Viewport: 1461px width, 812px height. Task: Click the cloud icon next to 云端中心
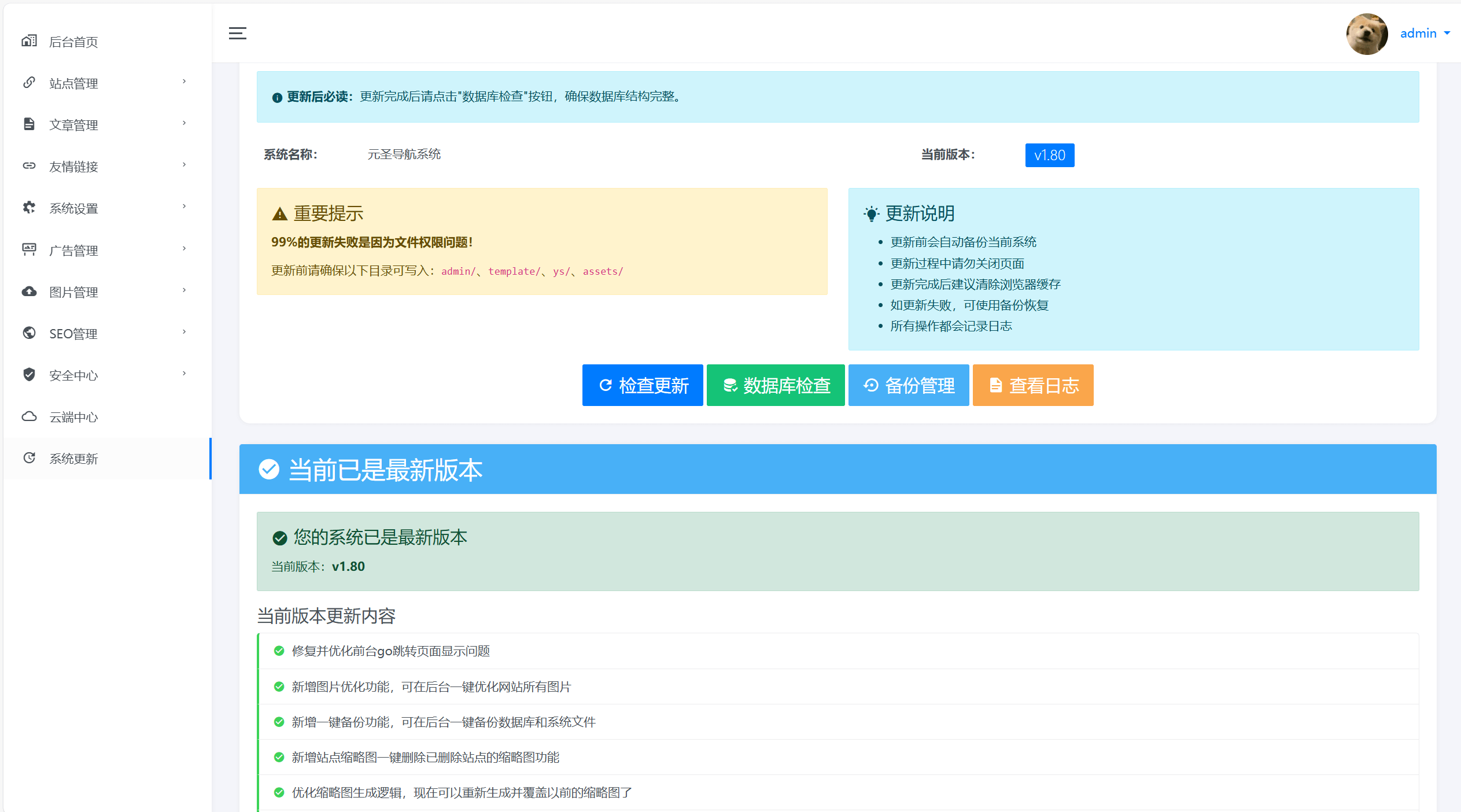[x=29, y=417]
